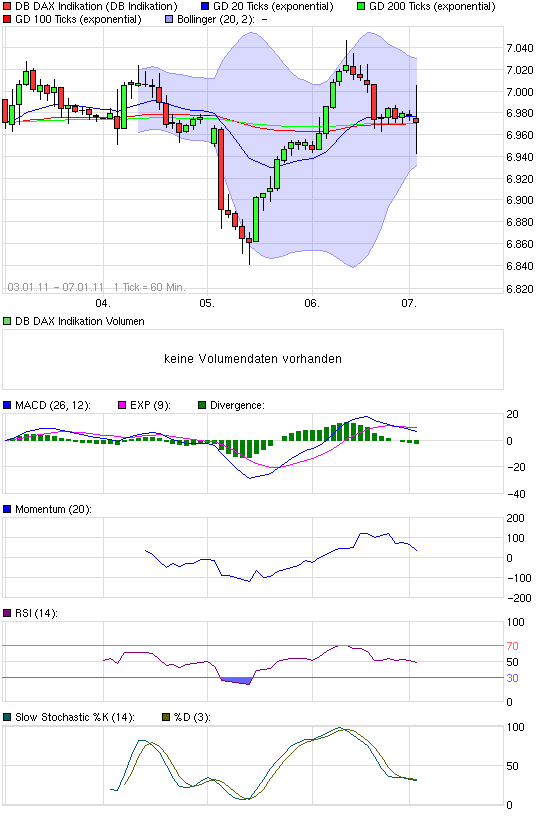Click the 6.820 price axis value
The height and width of the screenshot is (827, 545).
[x=520, y=289]
